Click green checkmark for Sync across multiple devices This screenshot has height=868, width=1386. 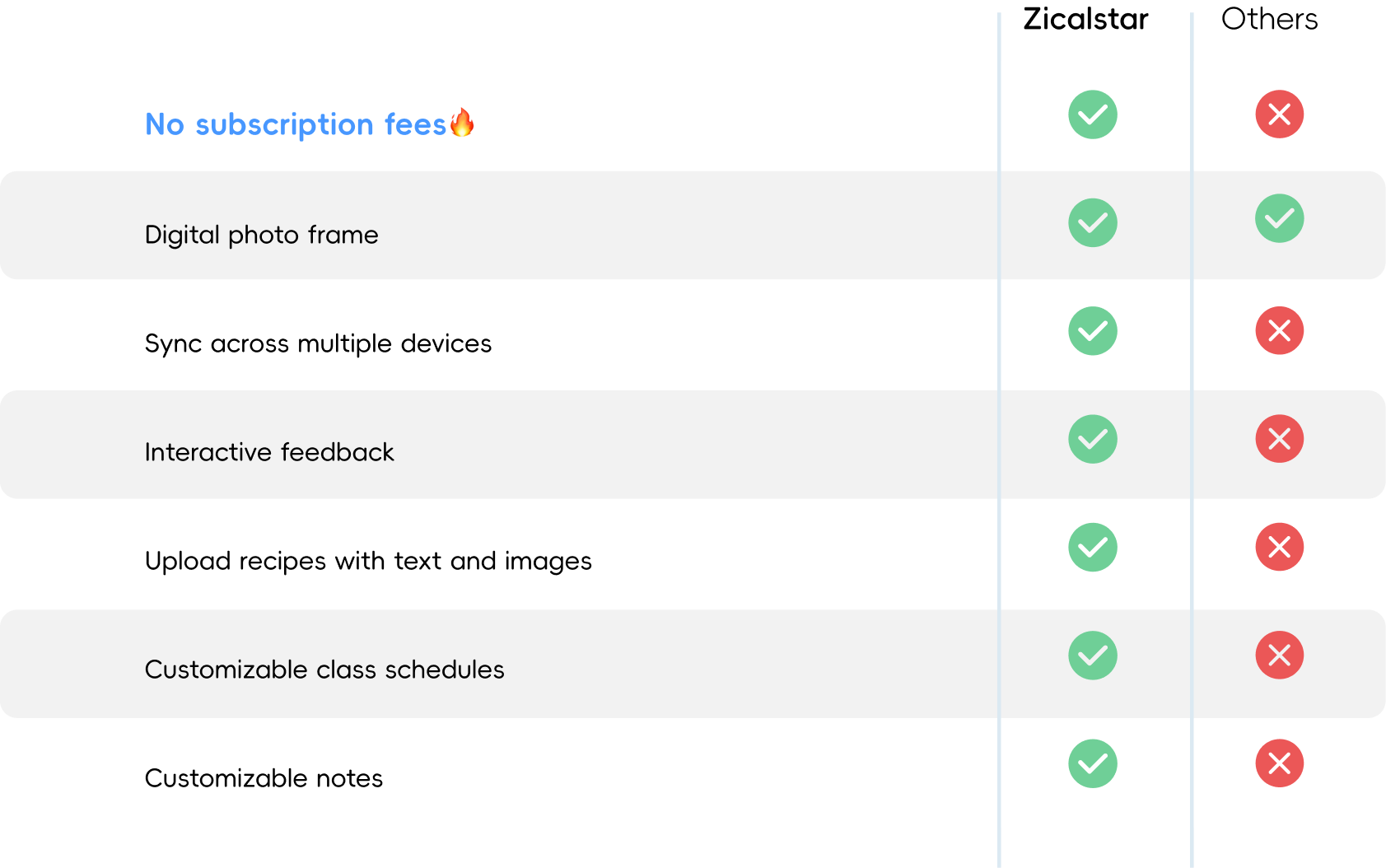[x=1092, y=331]
